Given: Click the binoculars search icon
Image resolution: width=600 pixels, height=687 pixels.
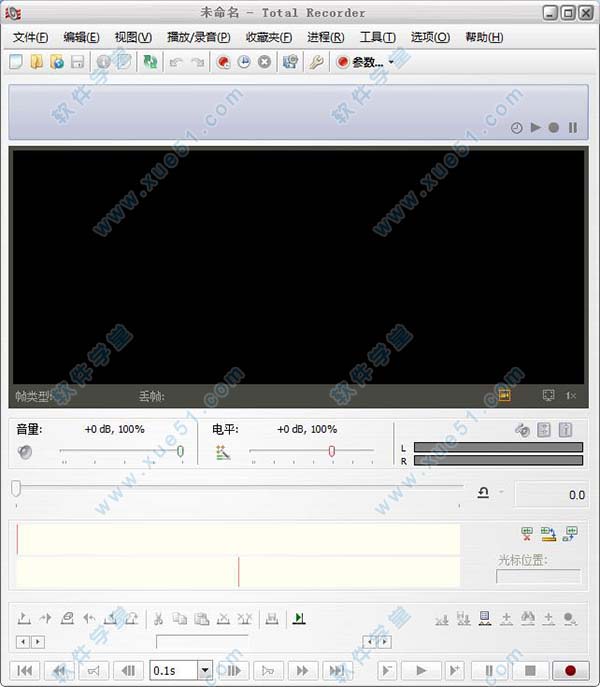Looking at the screenshot, I should [527, 618].
